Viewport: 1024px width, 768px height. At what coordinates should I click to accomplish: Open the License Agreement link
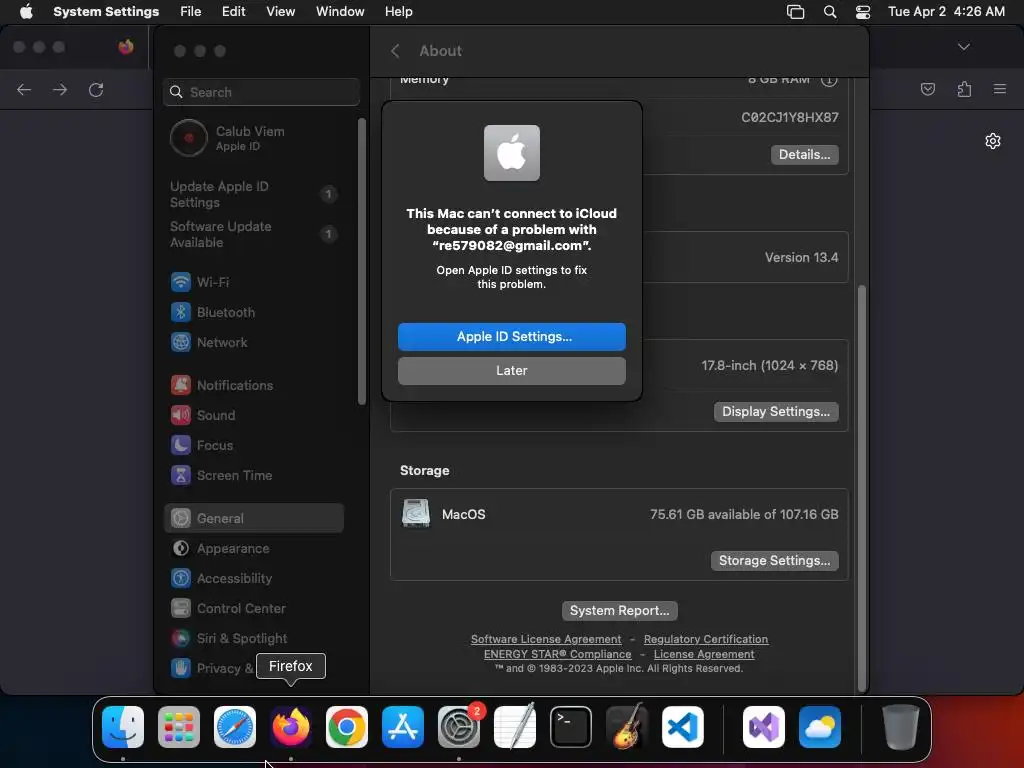(x=704, y=654)
